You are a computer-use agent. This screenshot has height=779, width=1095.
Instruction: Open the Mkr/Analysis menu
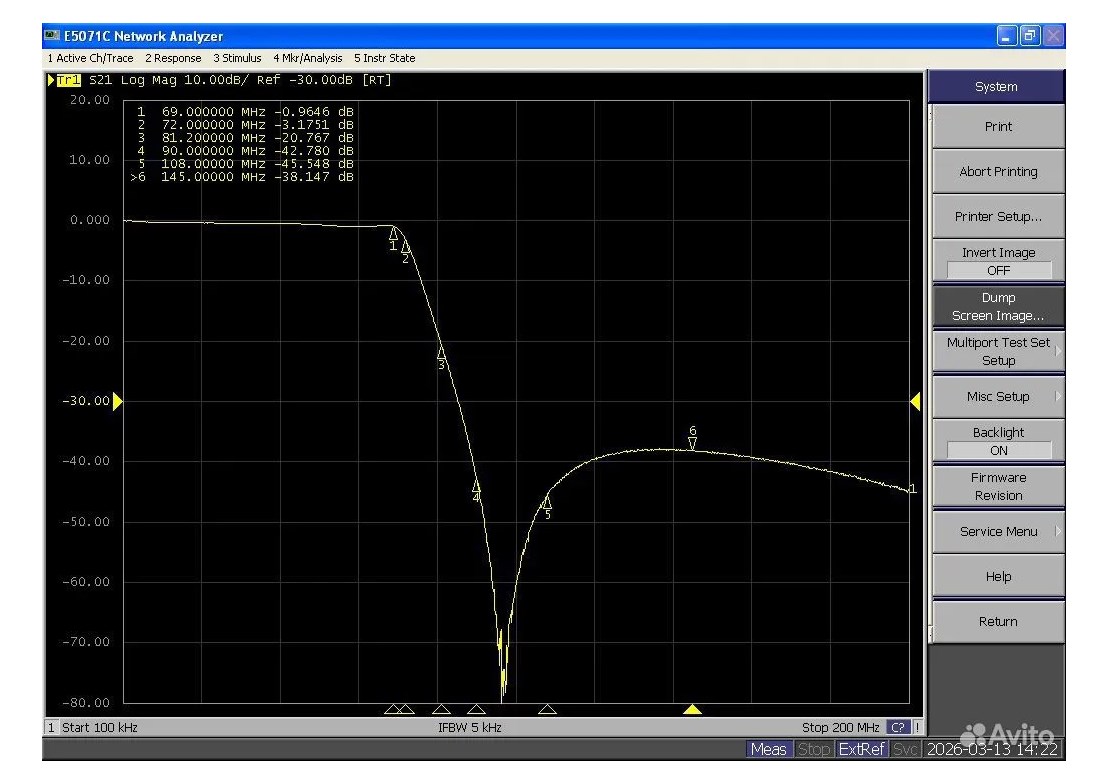pyautogui.click(x=307, y=58)
